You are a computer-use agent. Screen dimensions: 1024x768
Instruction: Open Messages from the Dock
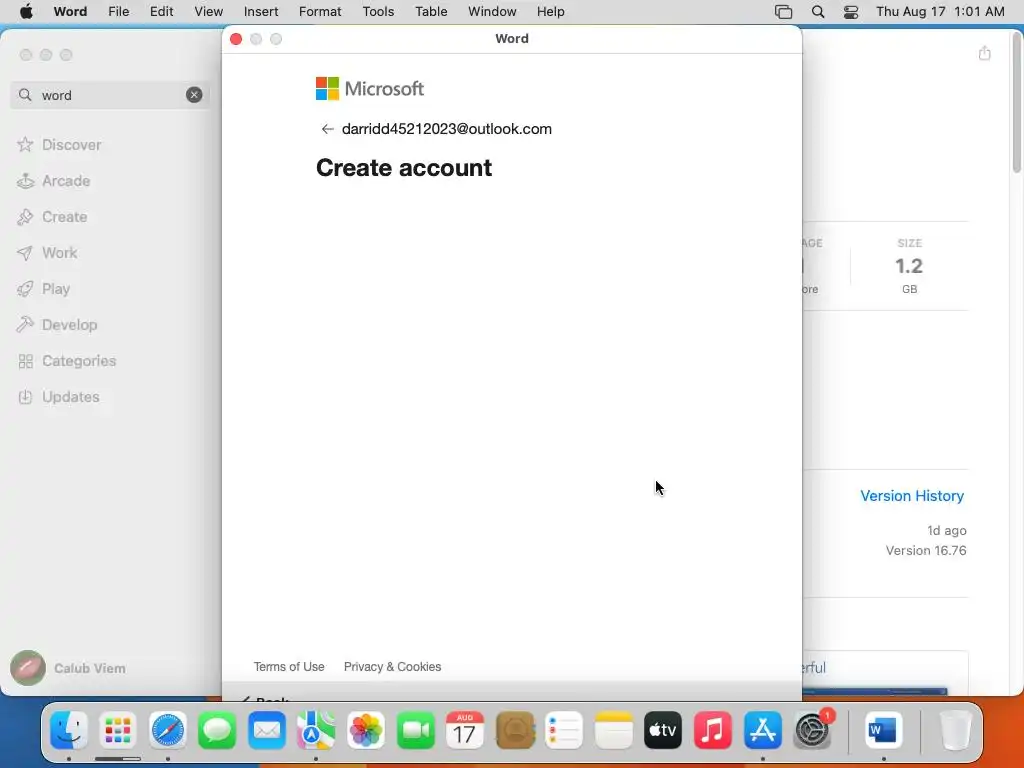tap(217, 730)
